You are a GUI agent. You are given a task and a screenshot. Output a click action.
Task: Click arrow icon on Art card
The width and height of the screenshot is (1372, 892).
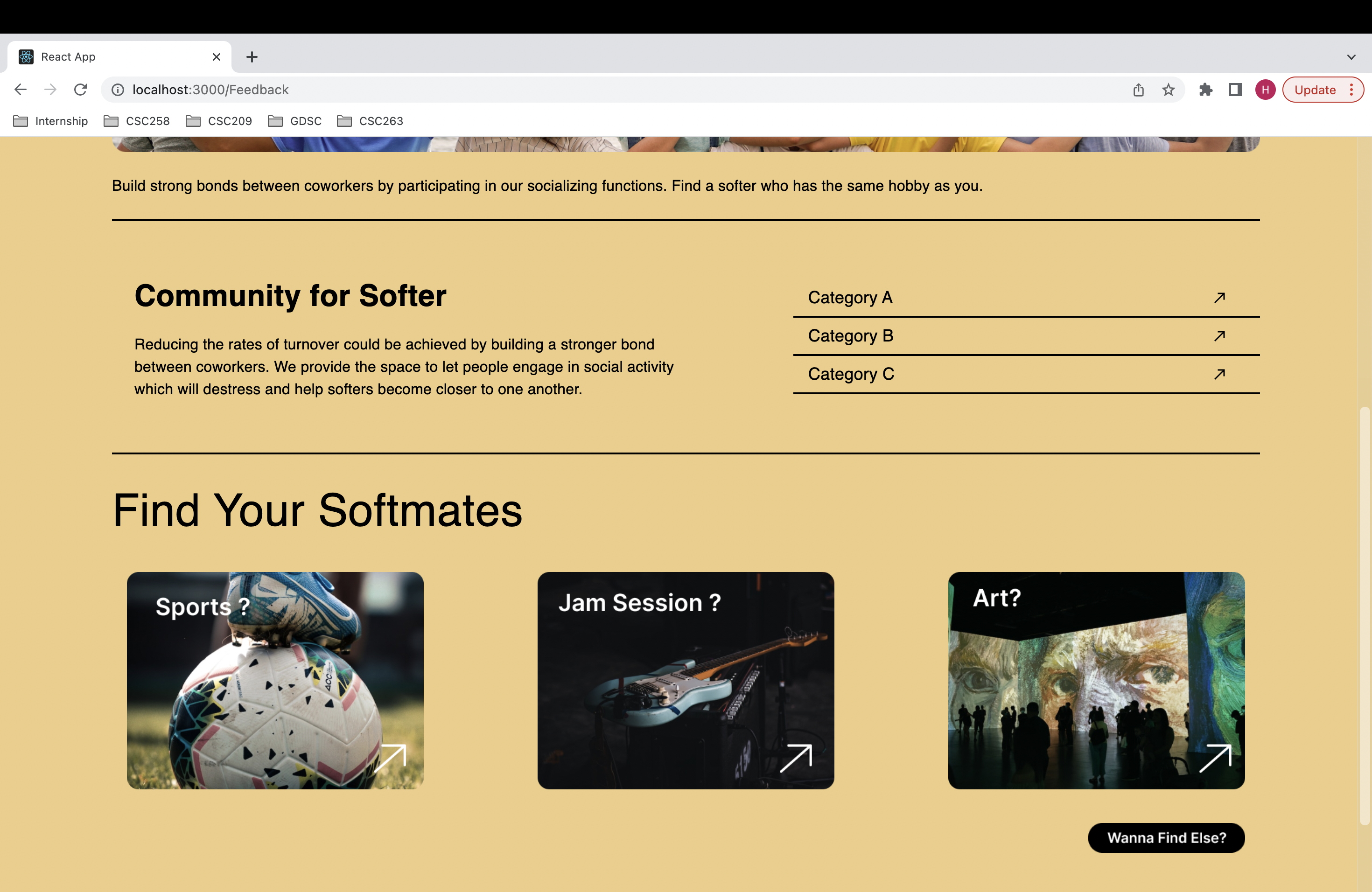pos(1215,758)
